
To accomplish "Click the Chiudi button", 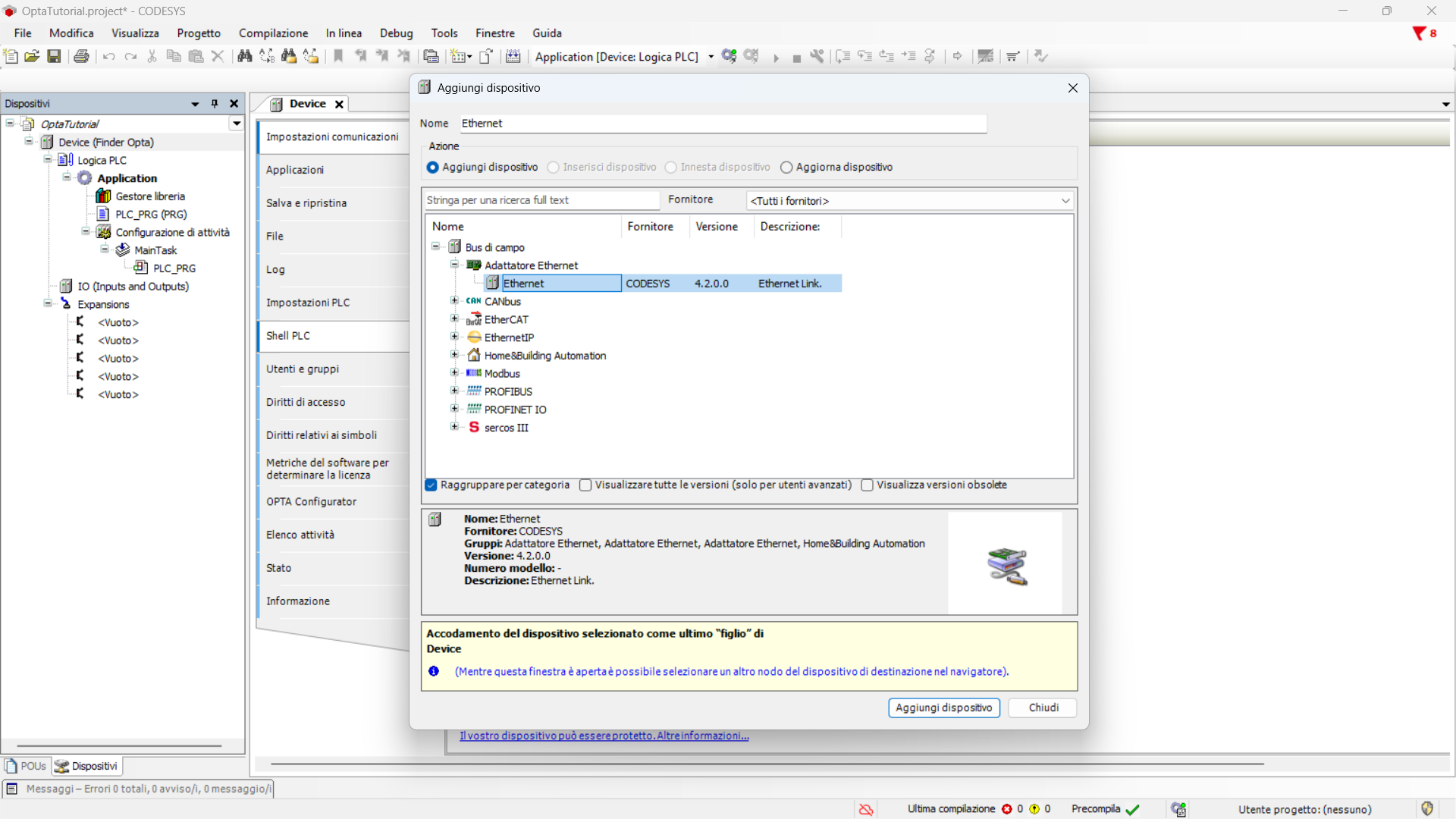I will tap(1043, 708).
